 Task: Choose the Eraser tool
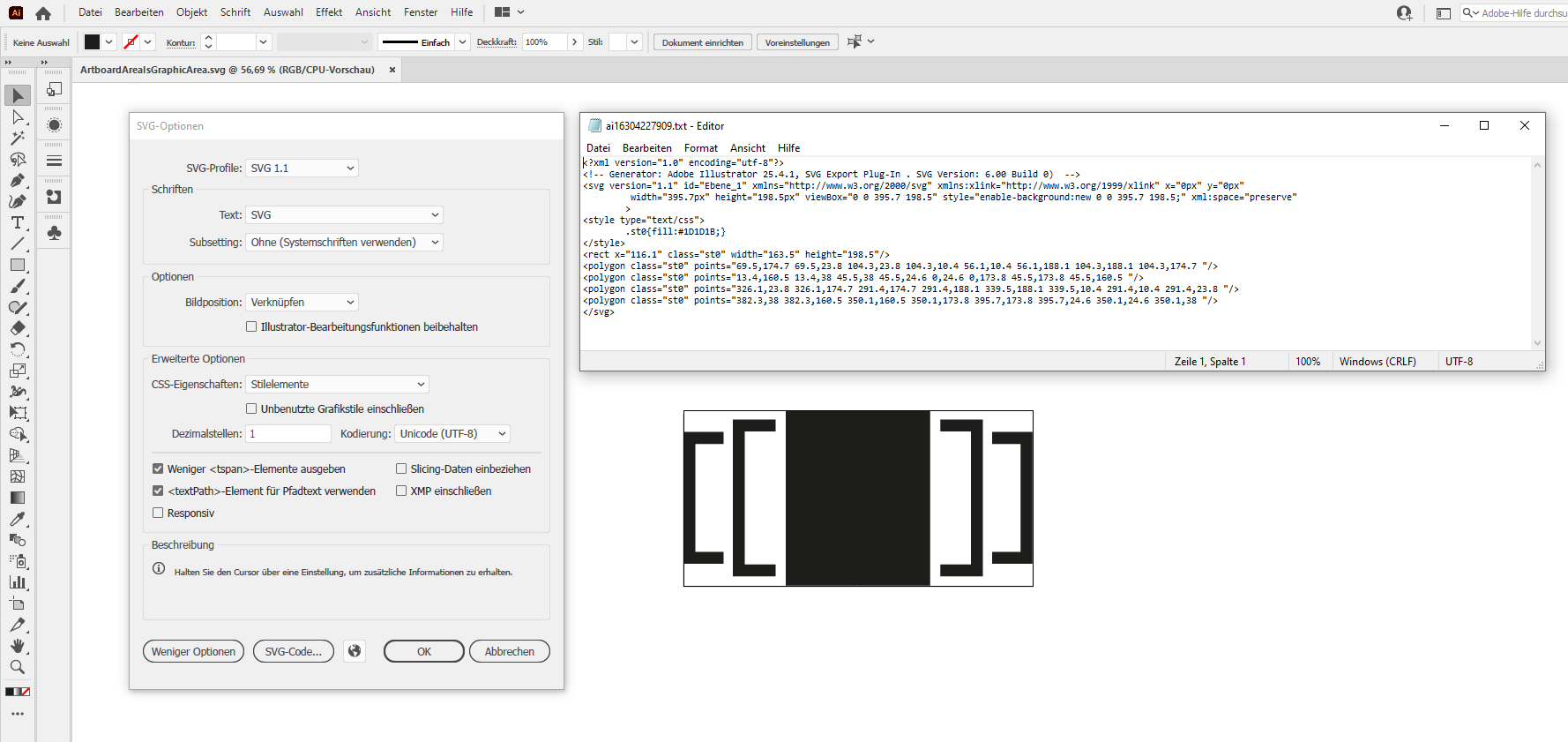point(18,328)
